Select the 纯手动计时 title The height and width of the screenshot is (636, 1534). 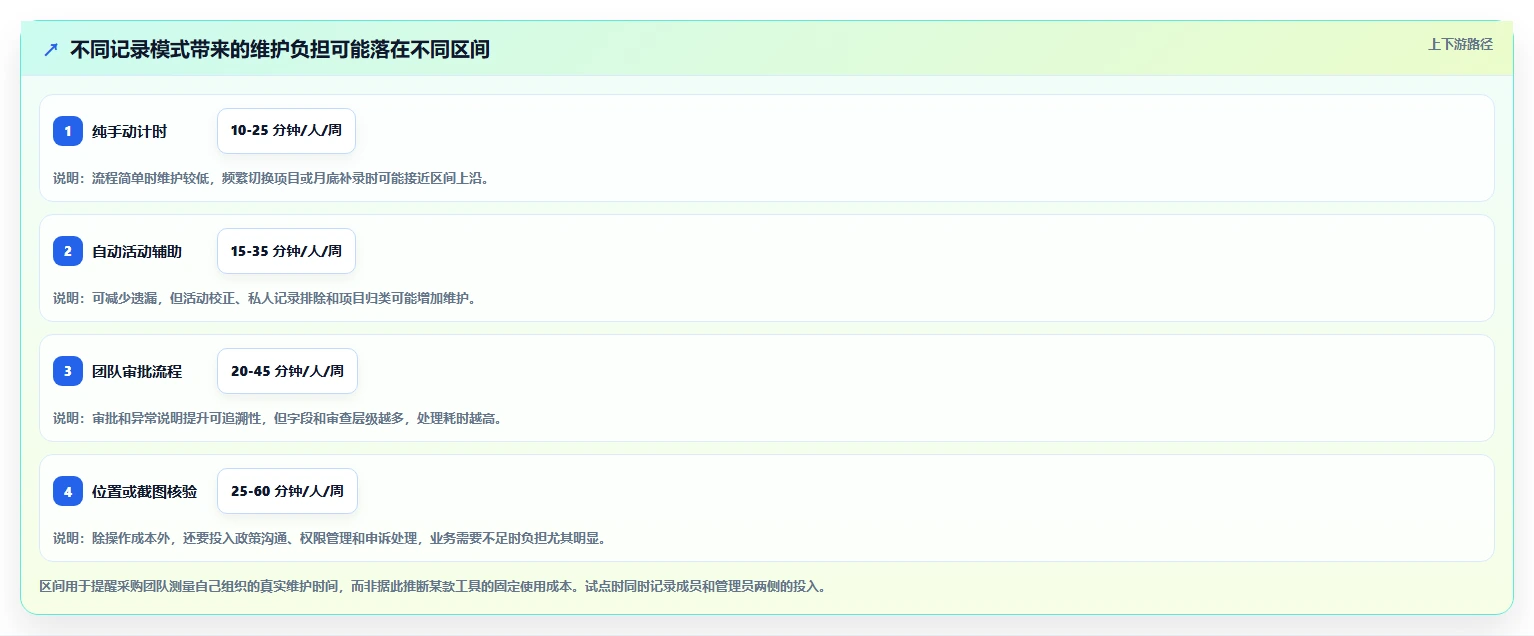coord(130,131)
